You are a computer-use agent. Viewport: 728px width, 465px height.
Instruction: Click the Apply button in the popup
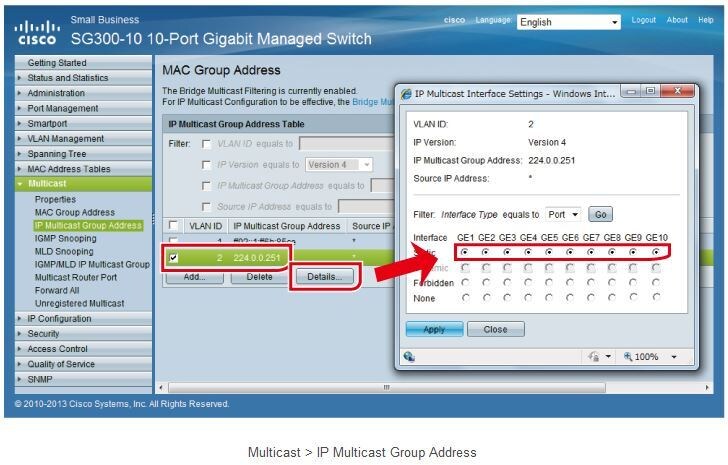pos(435,329)
